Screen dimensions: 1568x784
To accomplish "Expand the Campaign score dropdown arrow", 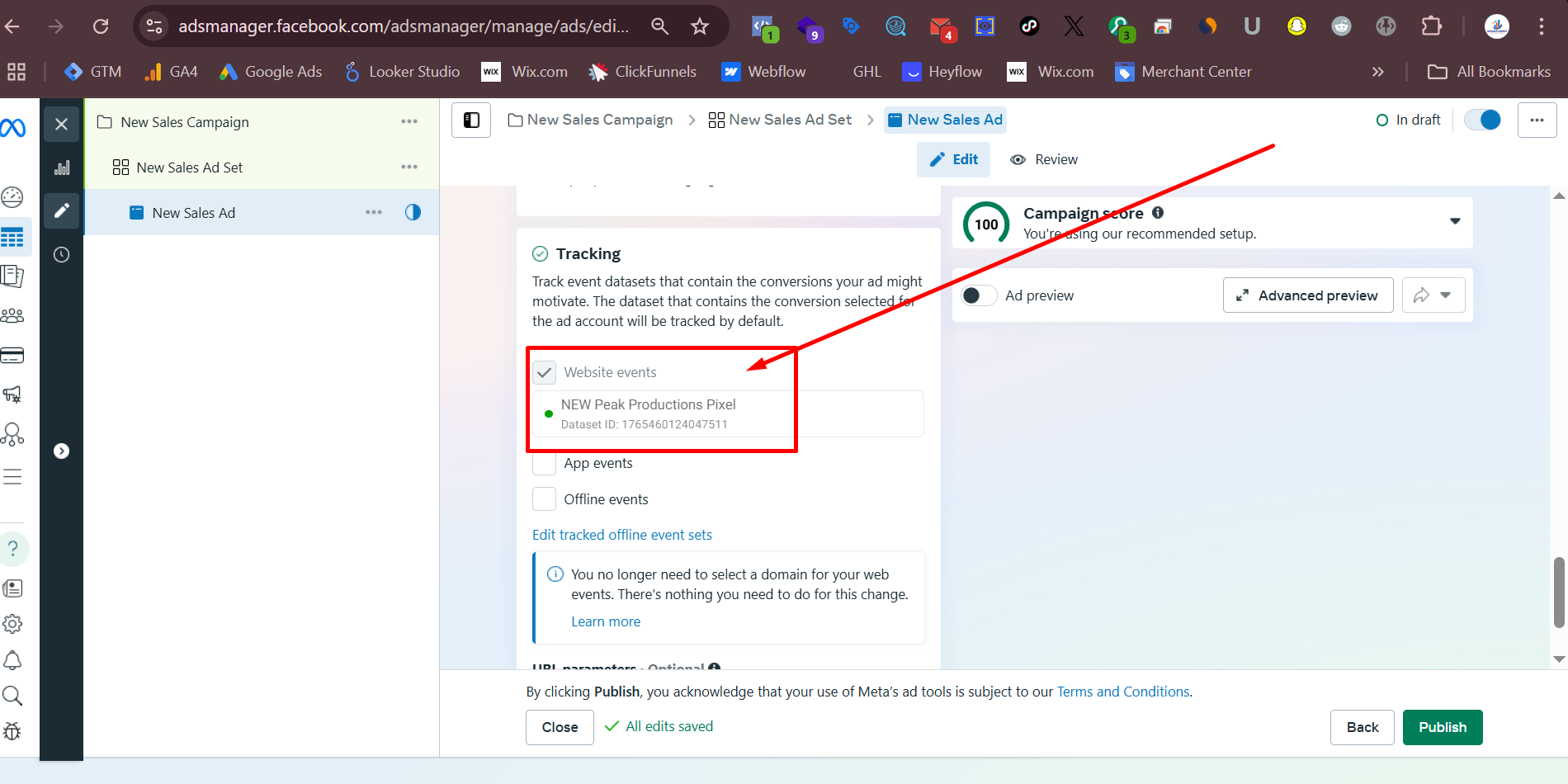I will point(1455,221).
